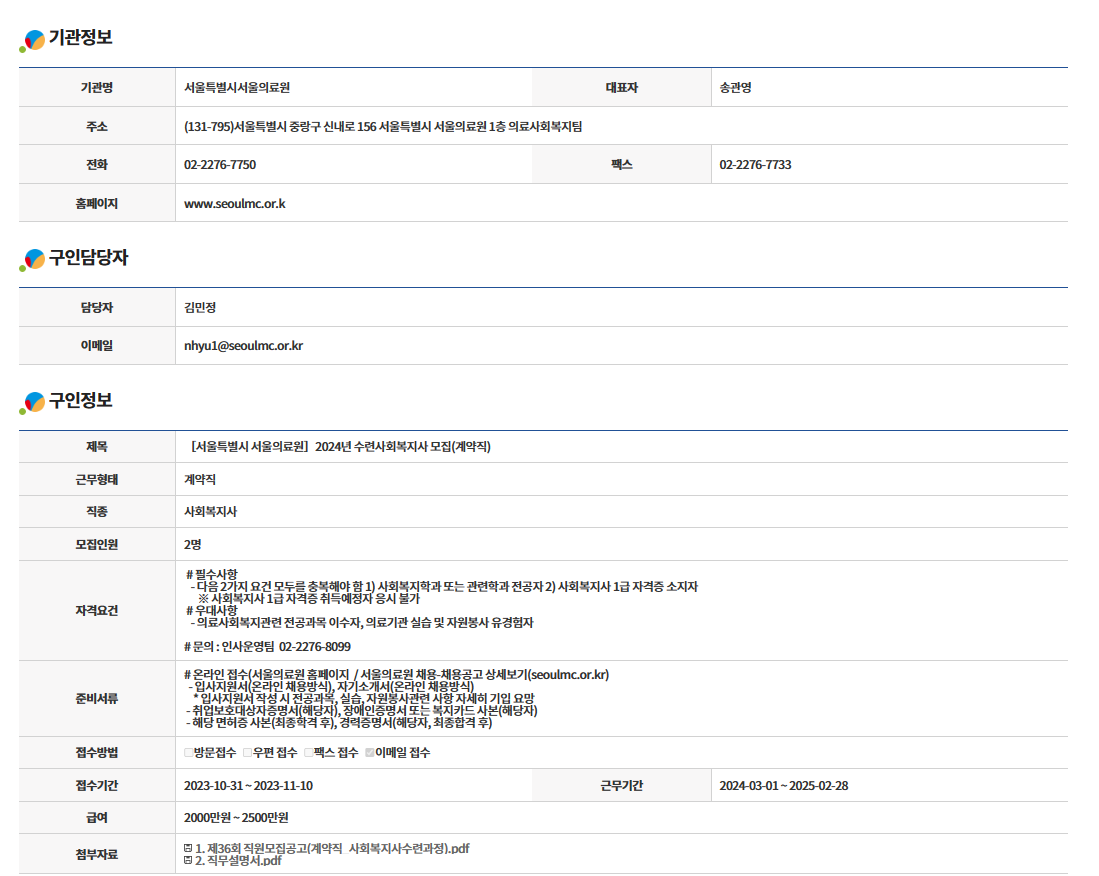1099x876 pixels.
Task: Click the phone number 02-2276-7750
Action: (220, 165)
